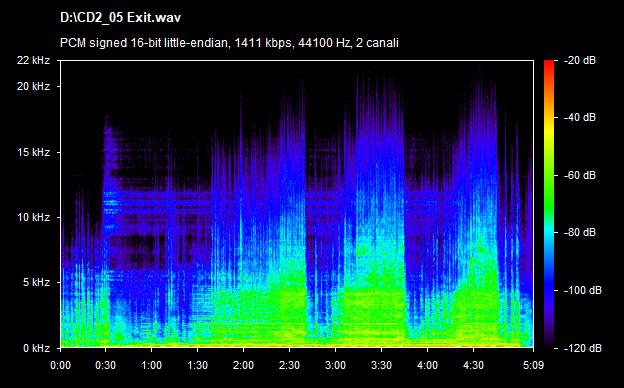Select the 4:30 time marker
The image size is (624, 388).
coord(474,365)
